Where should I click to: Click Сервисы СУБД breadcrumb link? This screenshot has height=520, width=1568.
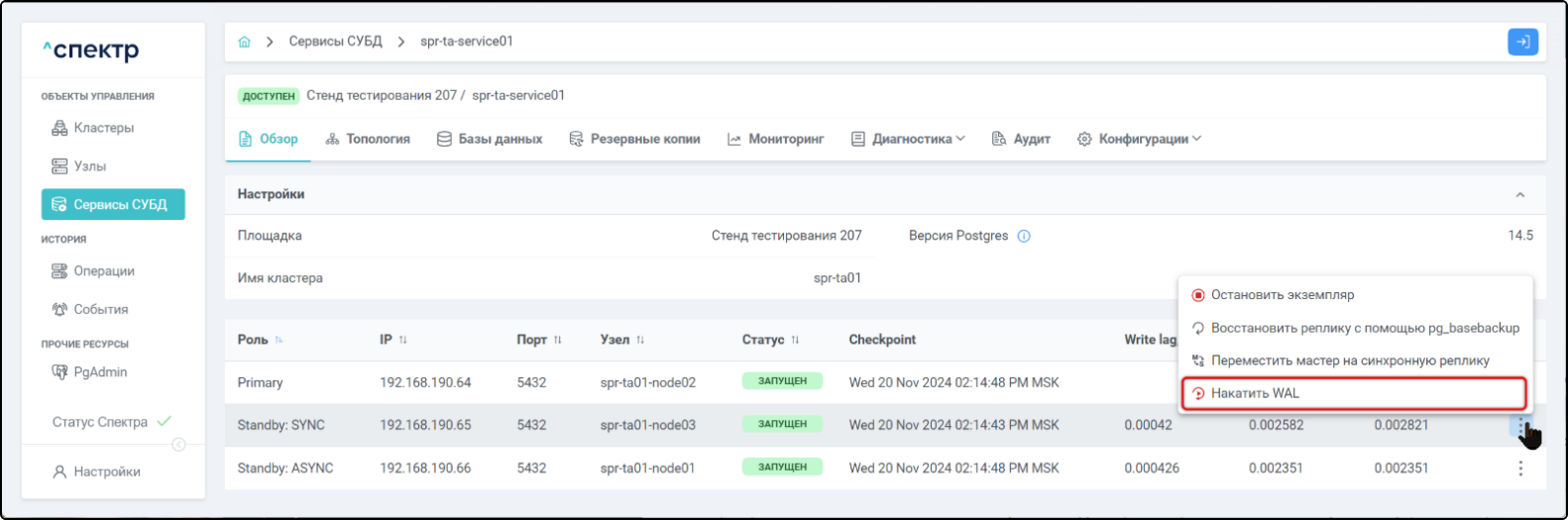click(335, 42)
